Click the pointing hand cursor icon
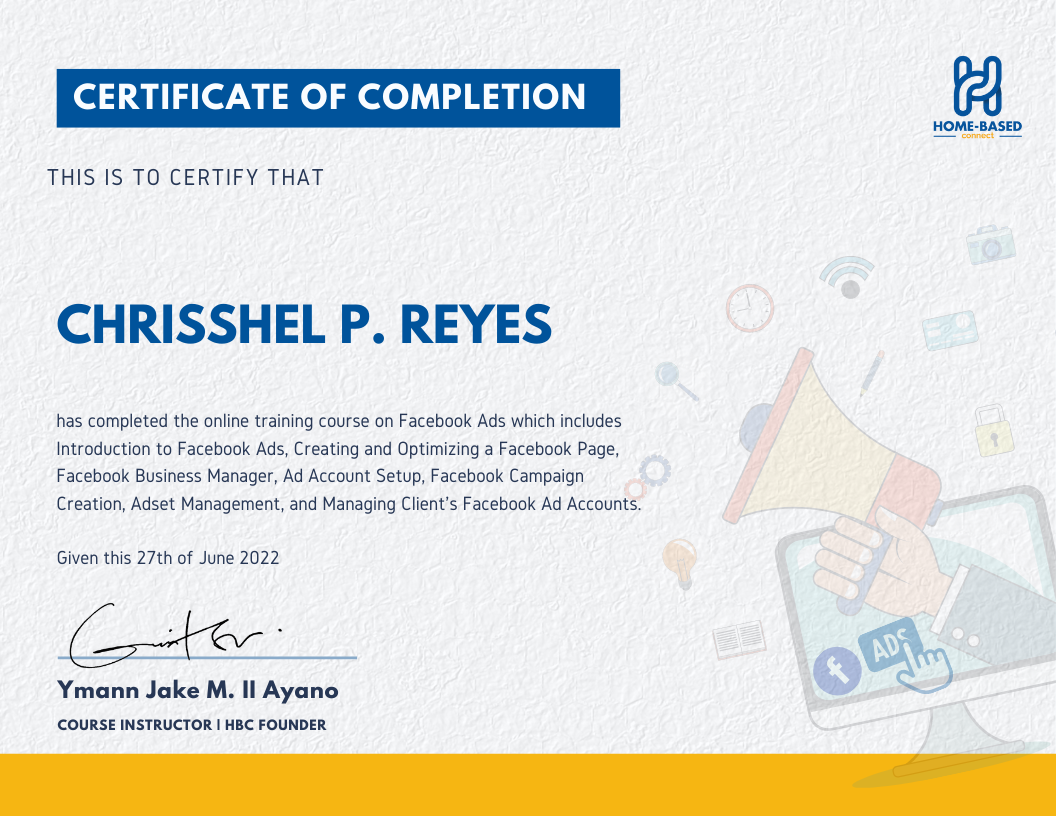 925,667
